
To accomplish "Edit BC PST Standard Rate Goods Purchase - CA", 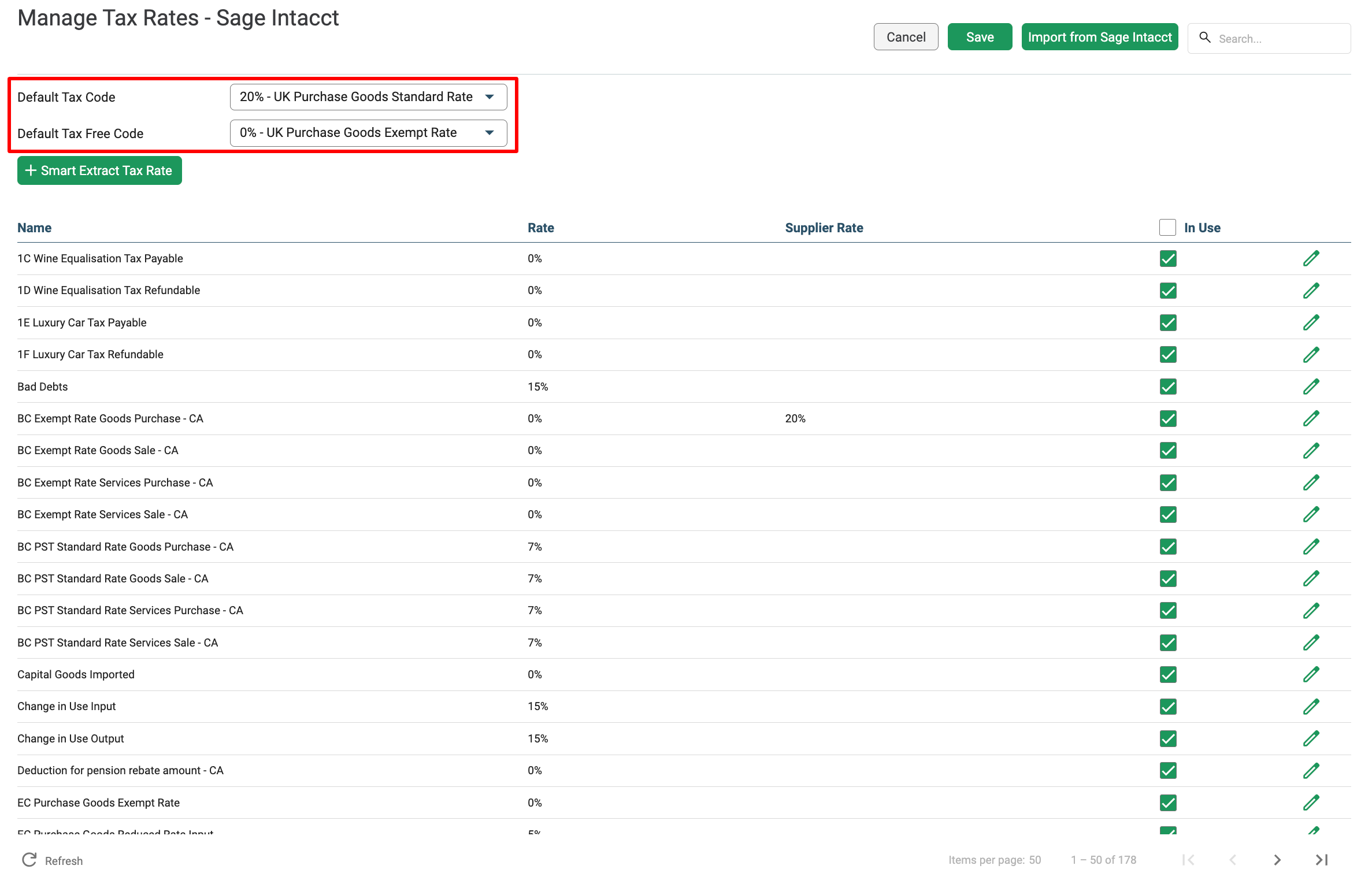I will pyautogui.click(x=1311, y=547).
